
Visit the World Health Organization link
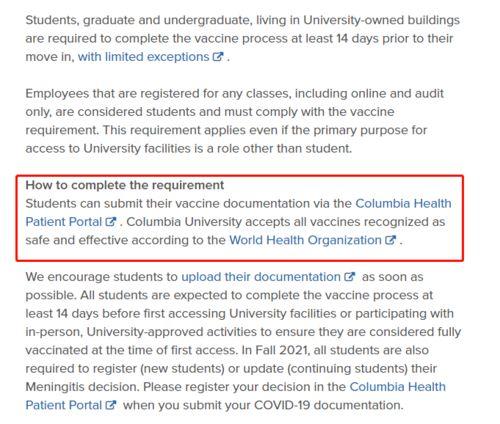(305, 240)
